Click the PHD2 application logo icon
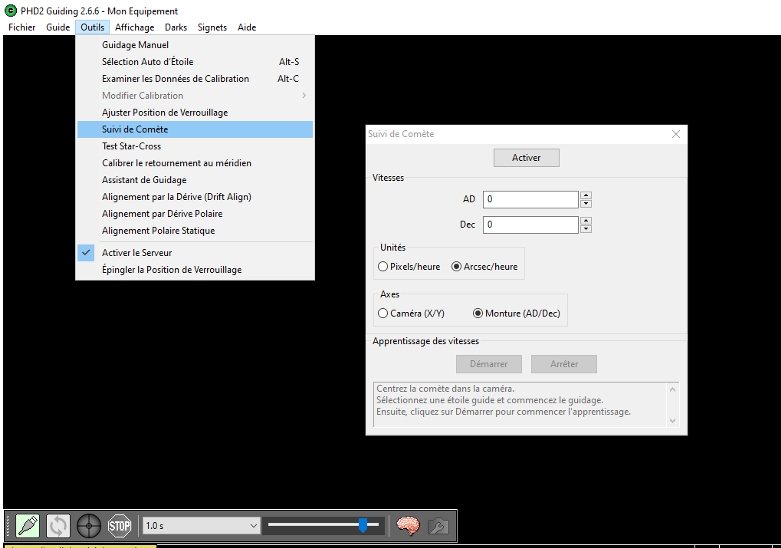 (x=11, y=11)
